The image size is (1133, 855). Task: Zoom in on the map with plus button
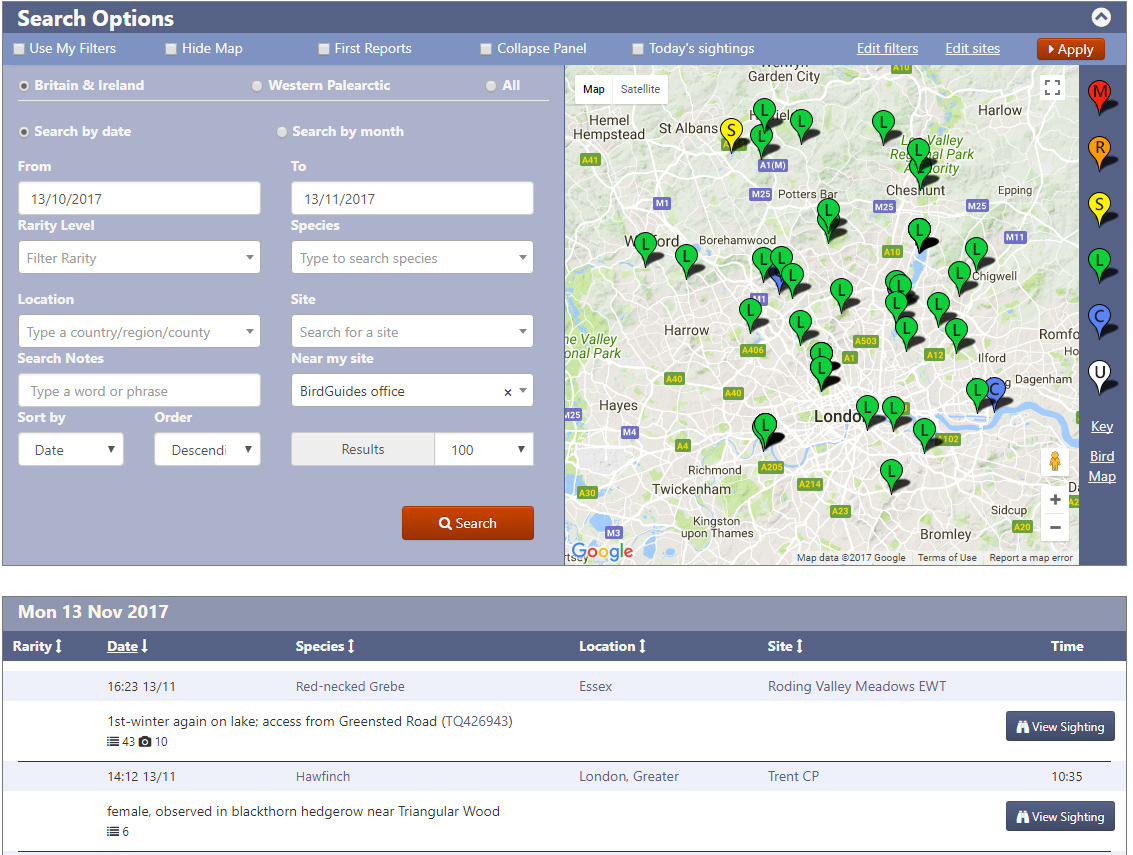tap(1055, 499)
